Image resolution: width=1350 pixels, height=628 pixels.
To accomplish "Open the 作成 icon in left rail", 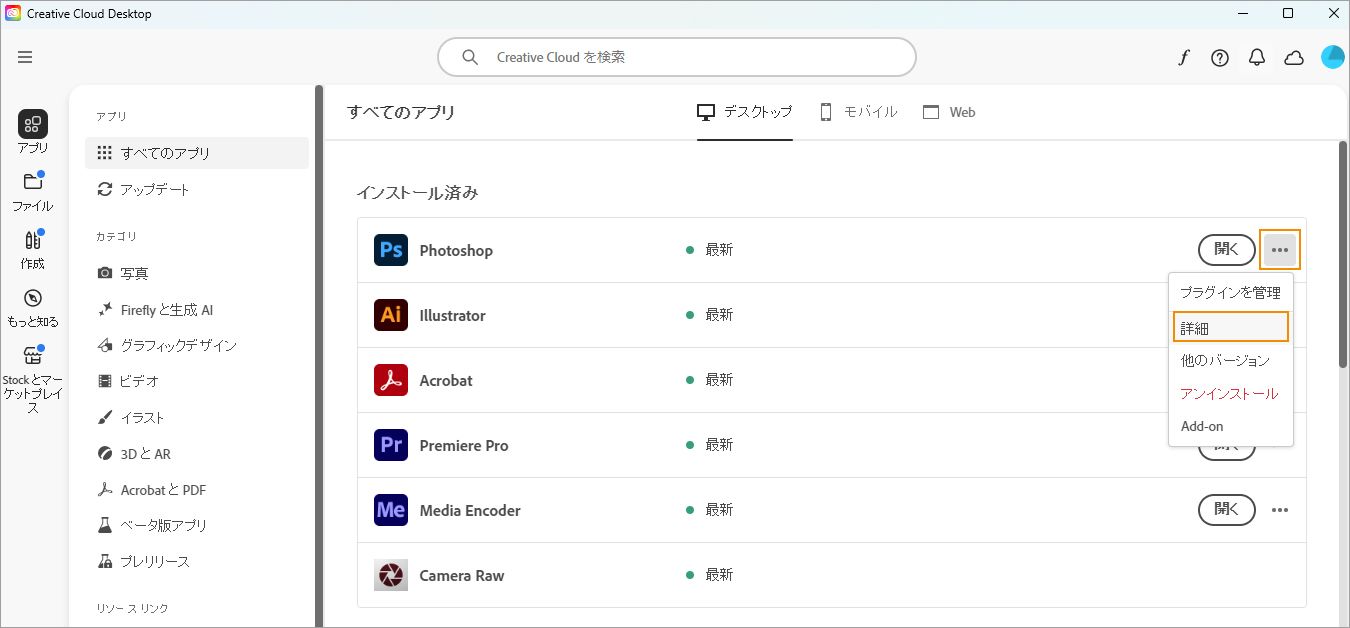I will (x=33, y=240).
